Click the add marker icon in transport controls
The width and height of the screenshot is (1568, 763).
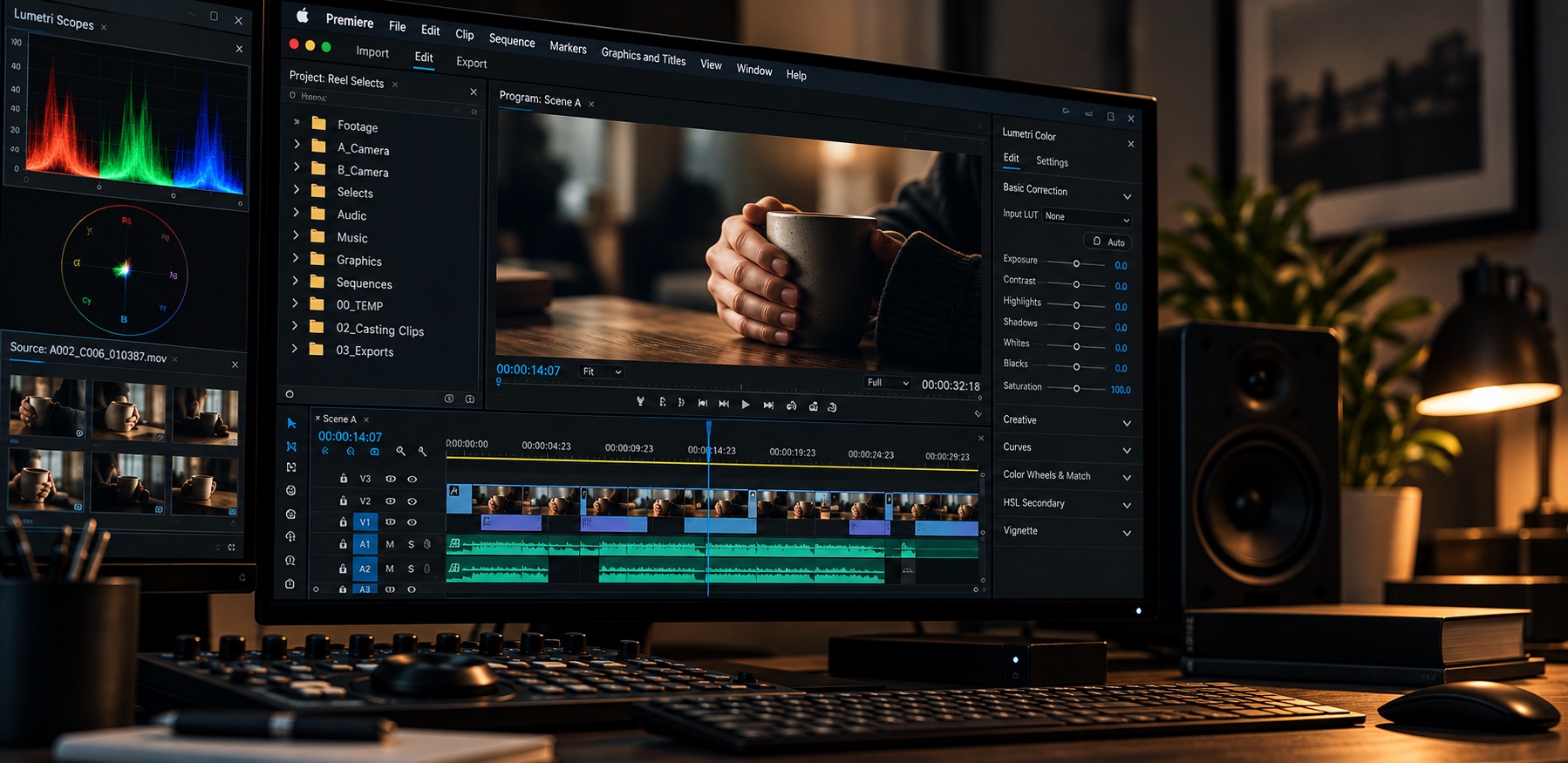point(640,401)
